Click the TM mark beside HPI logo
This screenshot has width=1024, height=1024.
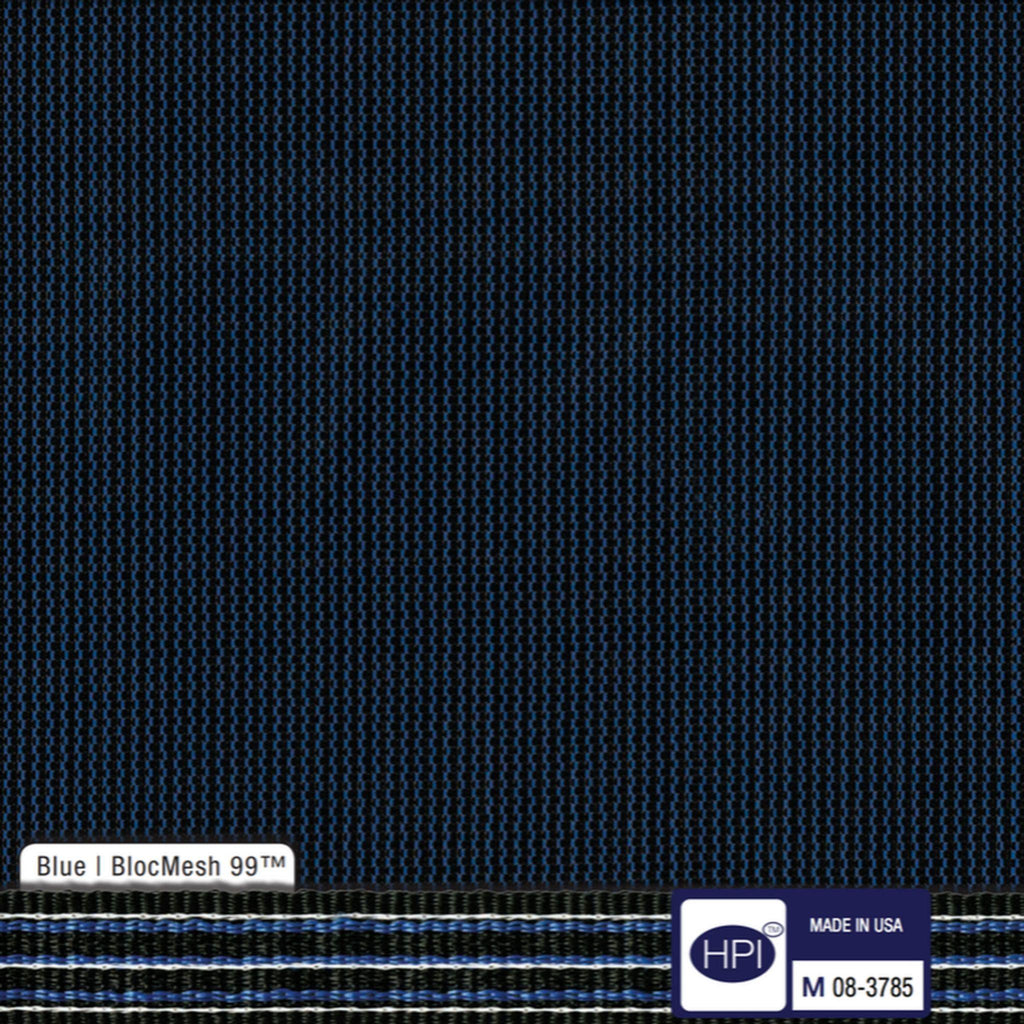772,929
